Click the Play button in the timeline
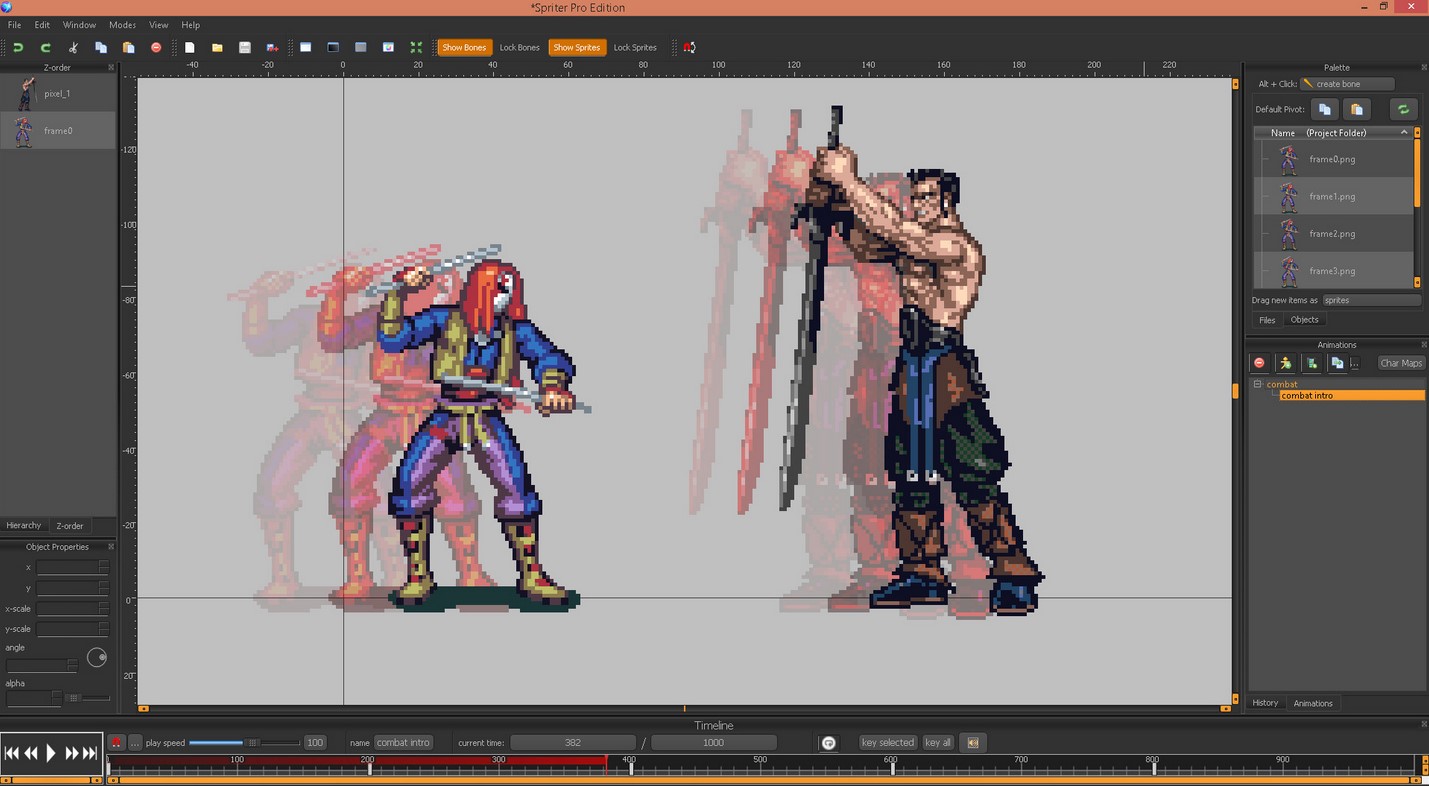The image size is (1429, 786). 51,753
